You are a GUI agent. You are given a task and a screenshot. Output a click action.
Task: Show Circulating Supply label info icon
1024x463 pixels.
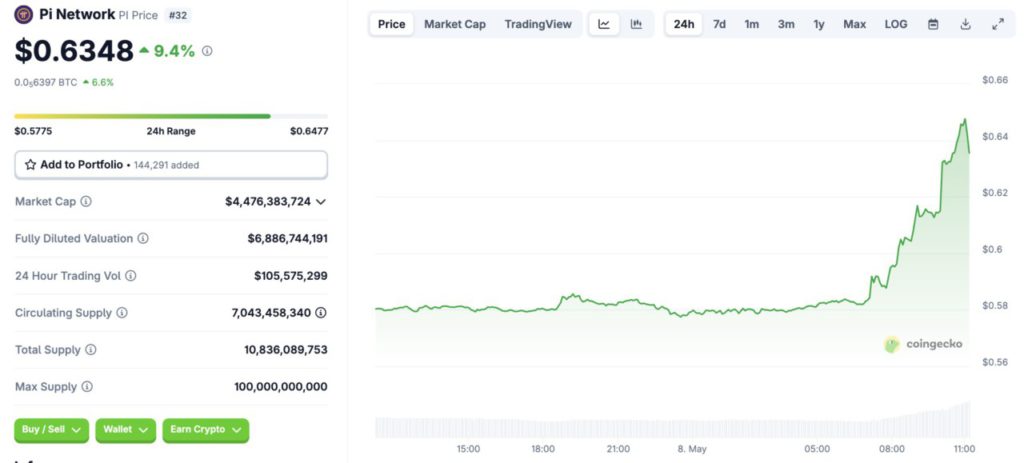(122, 313)
